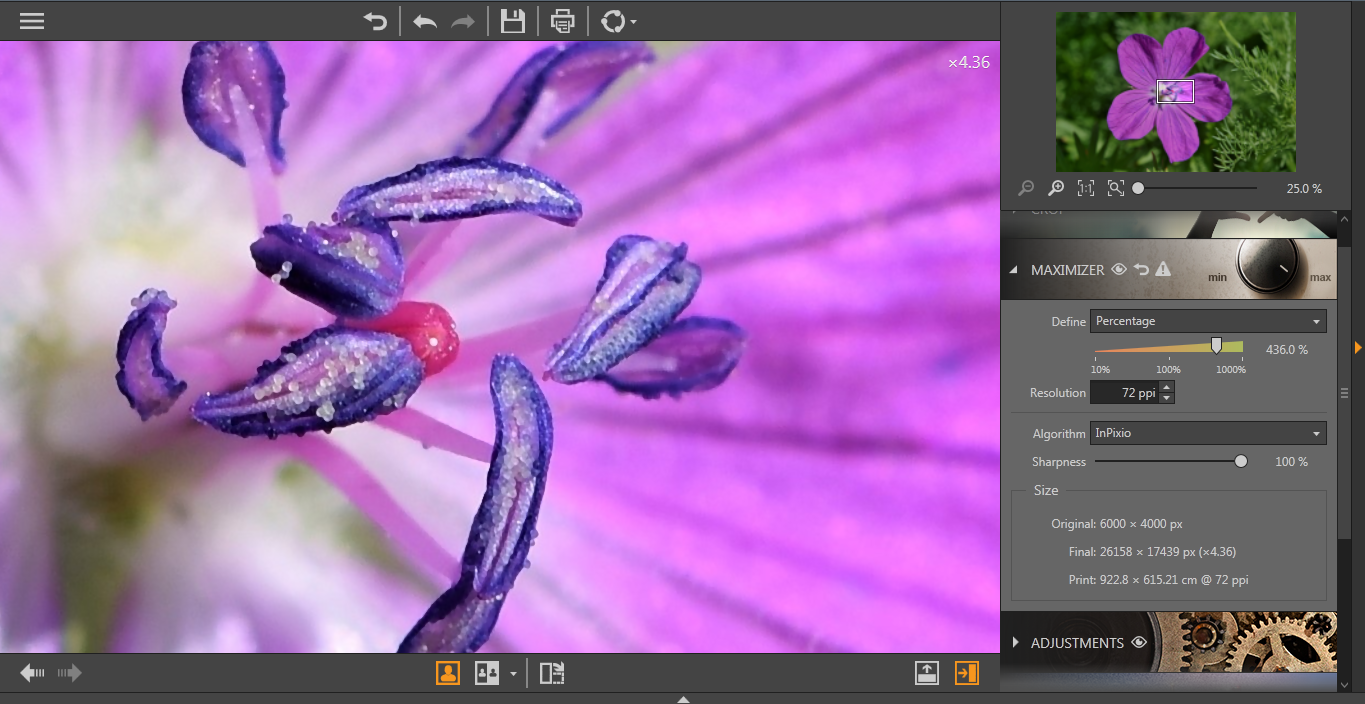Click the Maximizer warning triangle icon
The image size is (1365, 704).
pos(1163,269)
